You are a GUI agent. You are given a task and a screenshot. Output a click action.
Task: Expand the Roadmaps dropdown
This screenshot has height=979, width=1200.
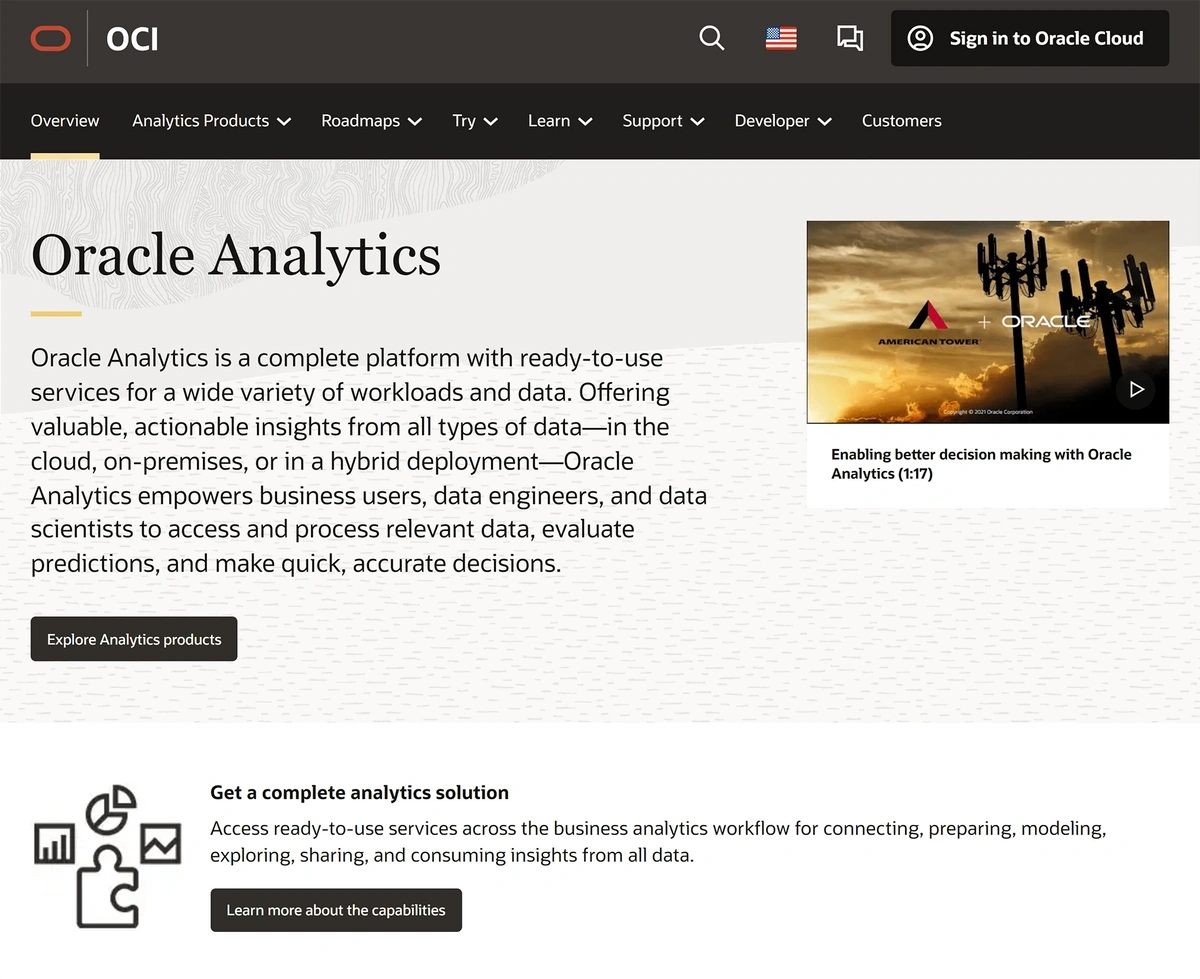coord(371,121)
